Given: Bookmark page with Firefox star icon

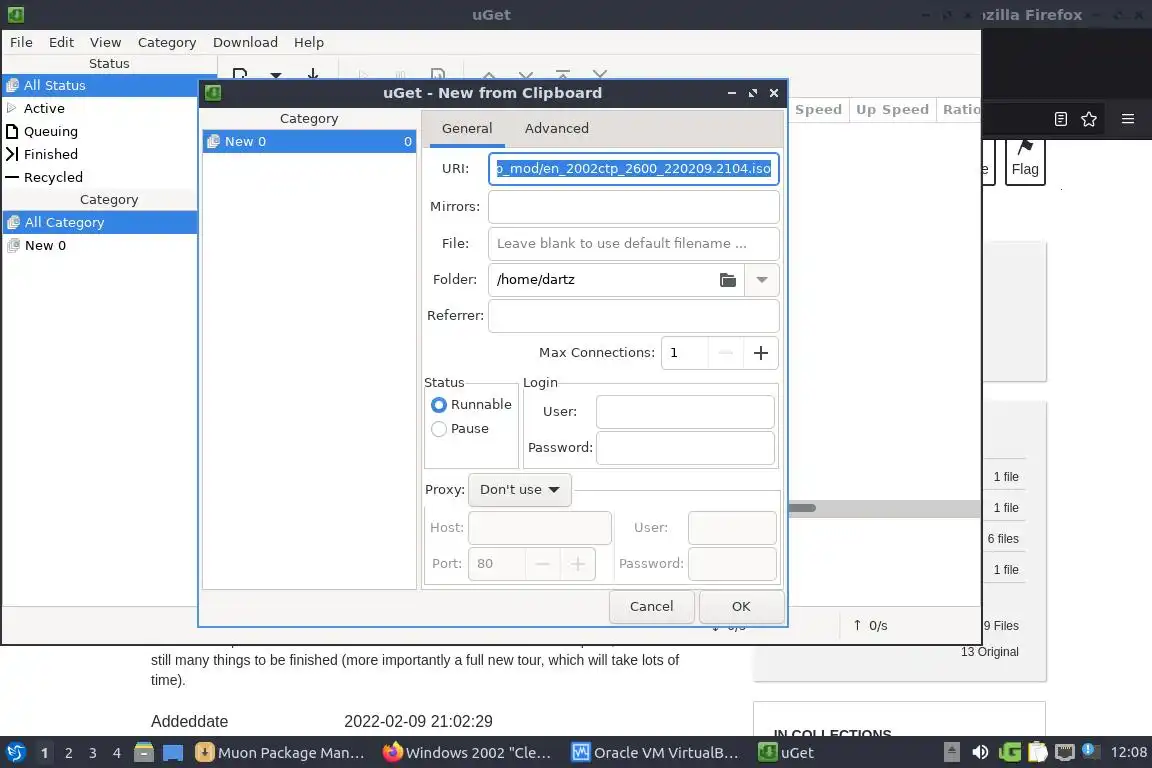Looking at the screenshot, I should (1089, 119).
